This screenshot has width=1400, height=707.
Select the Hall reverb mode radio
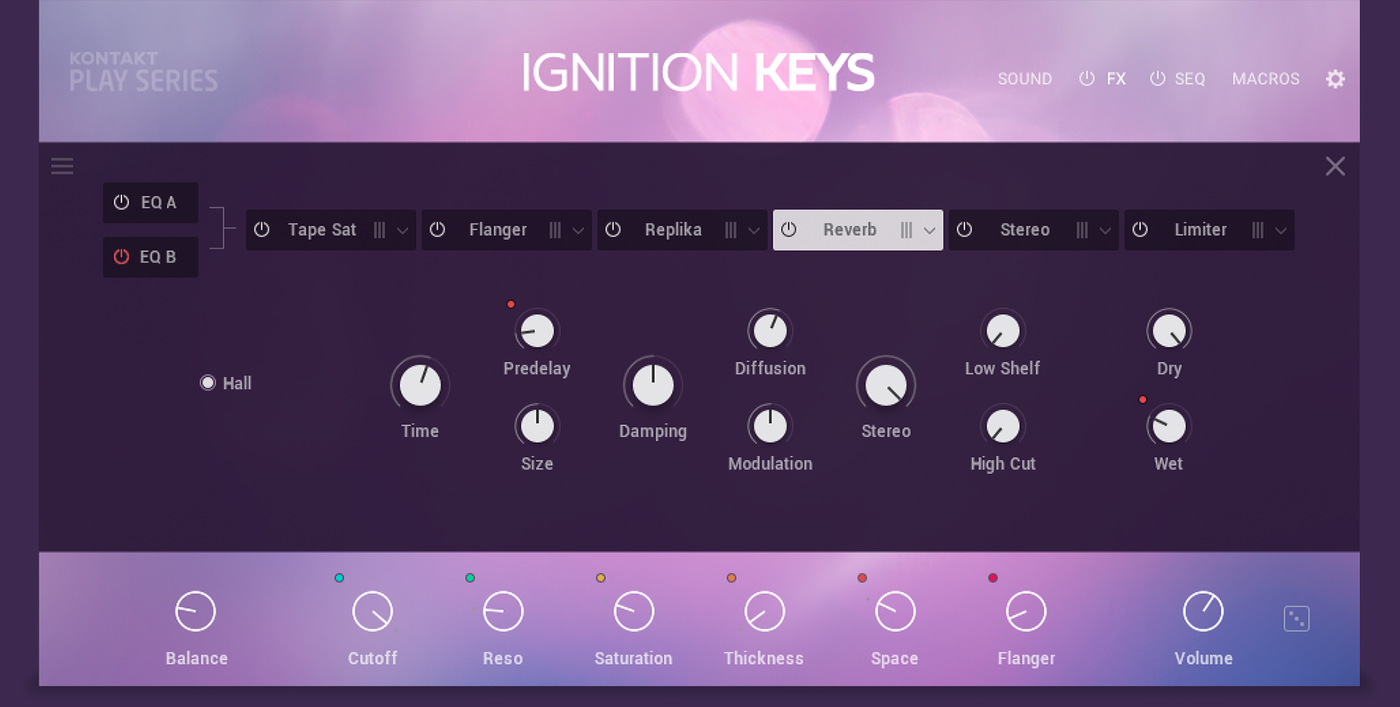(208, 383)
